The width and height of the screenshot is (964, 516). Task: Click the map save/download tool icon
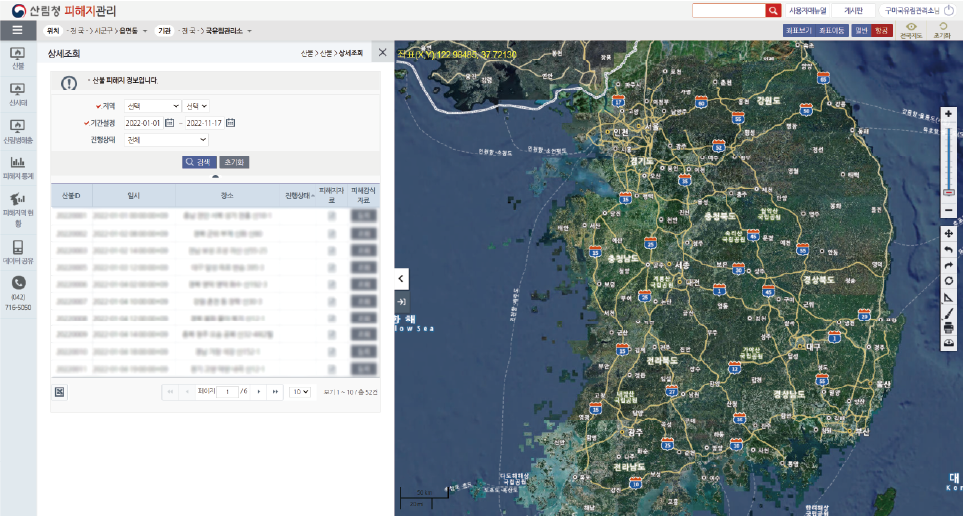pos(949,343)
